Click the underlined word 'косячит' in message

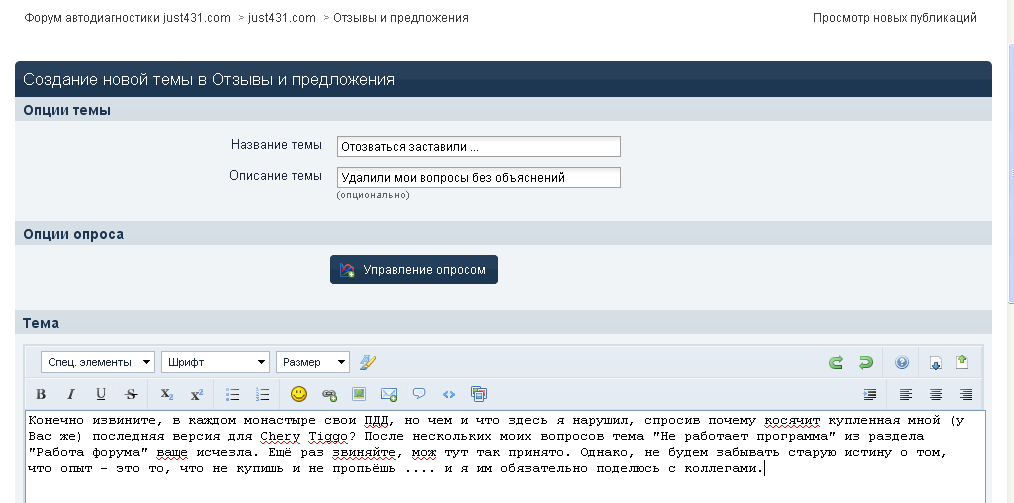pyautogui.click(x=792, y=421)
